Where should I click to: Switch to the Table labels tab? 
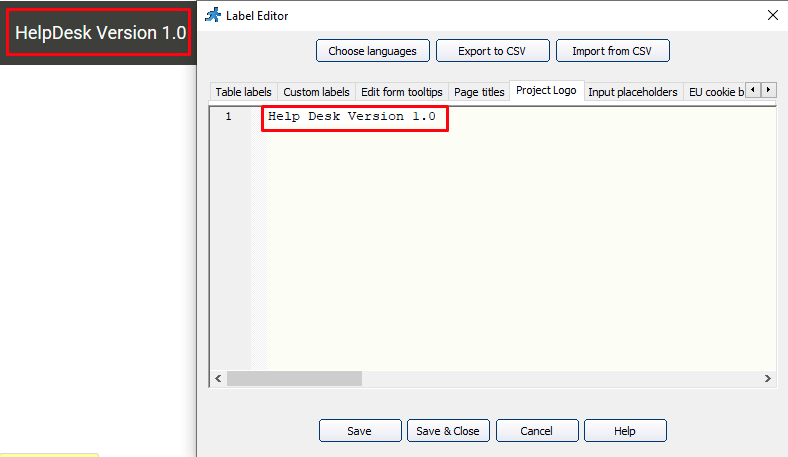[x=243, y=92]
